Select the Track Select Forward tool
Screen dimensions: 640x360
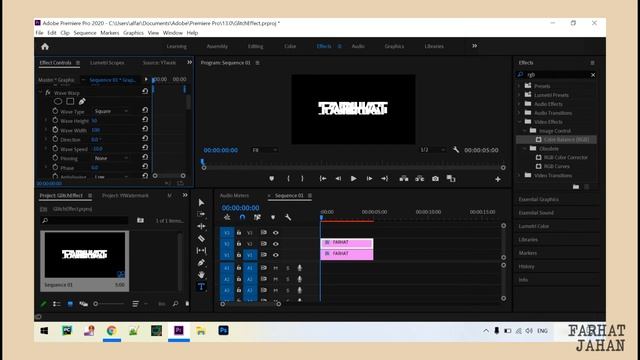201,214
